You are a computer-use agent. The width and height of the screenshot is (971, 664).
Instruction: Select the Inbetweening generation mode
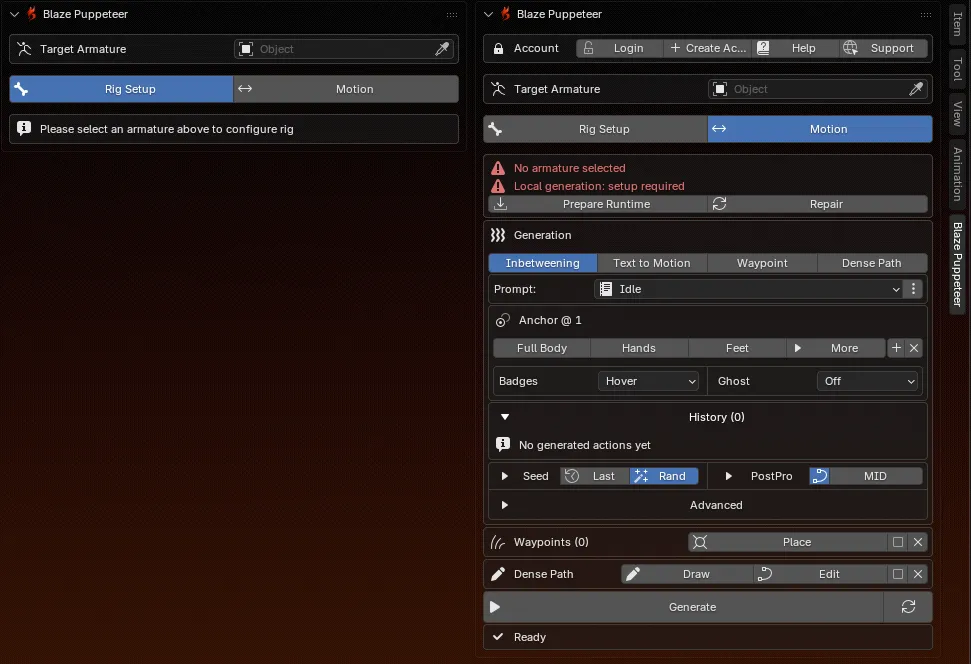click(542, 263)
